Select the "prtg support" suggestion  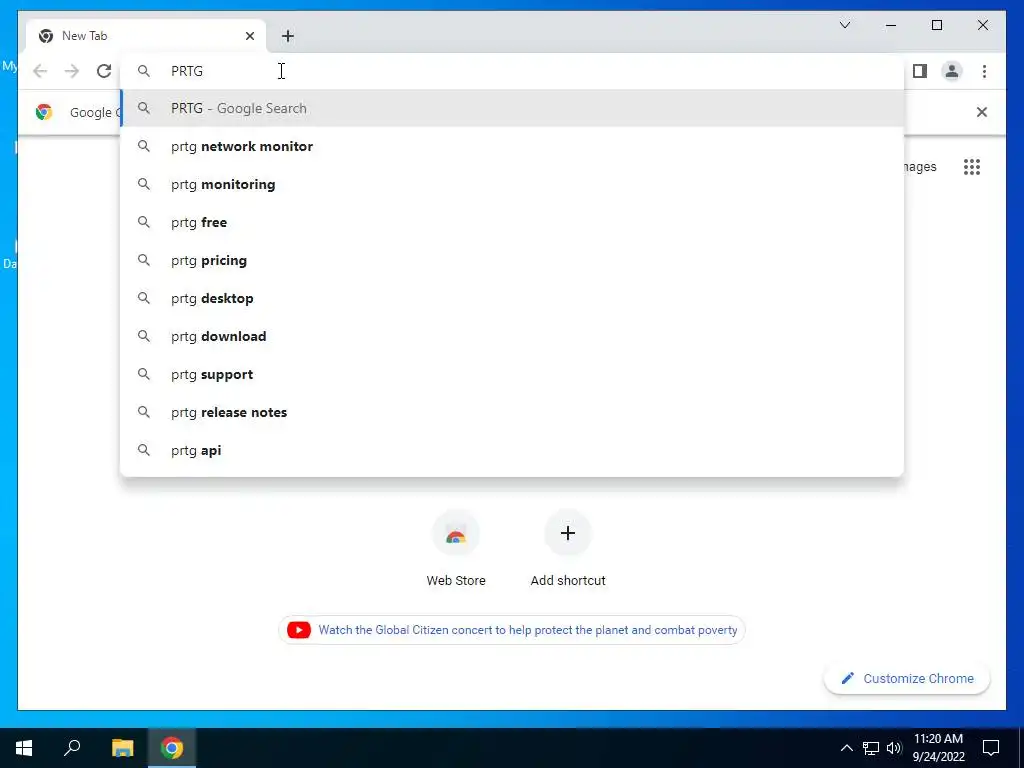coord(513,374)
